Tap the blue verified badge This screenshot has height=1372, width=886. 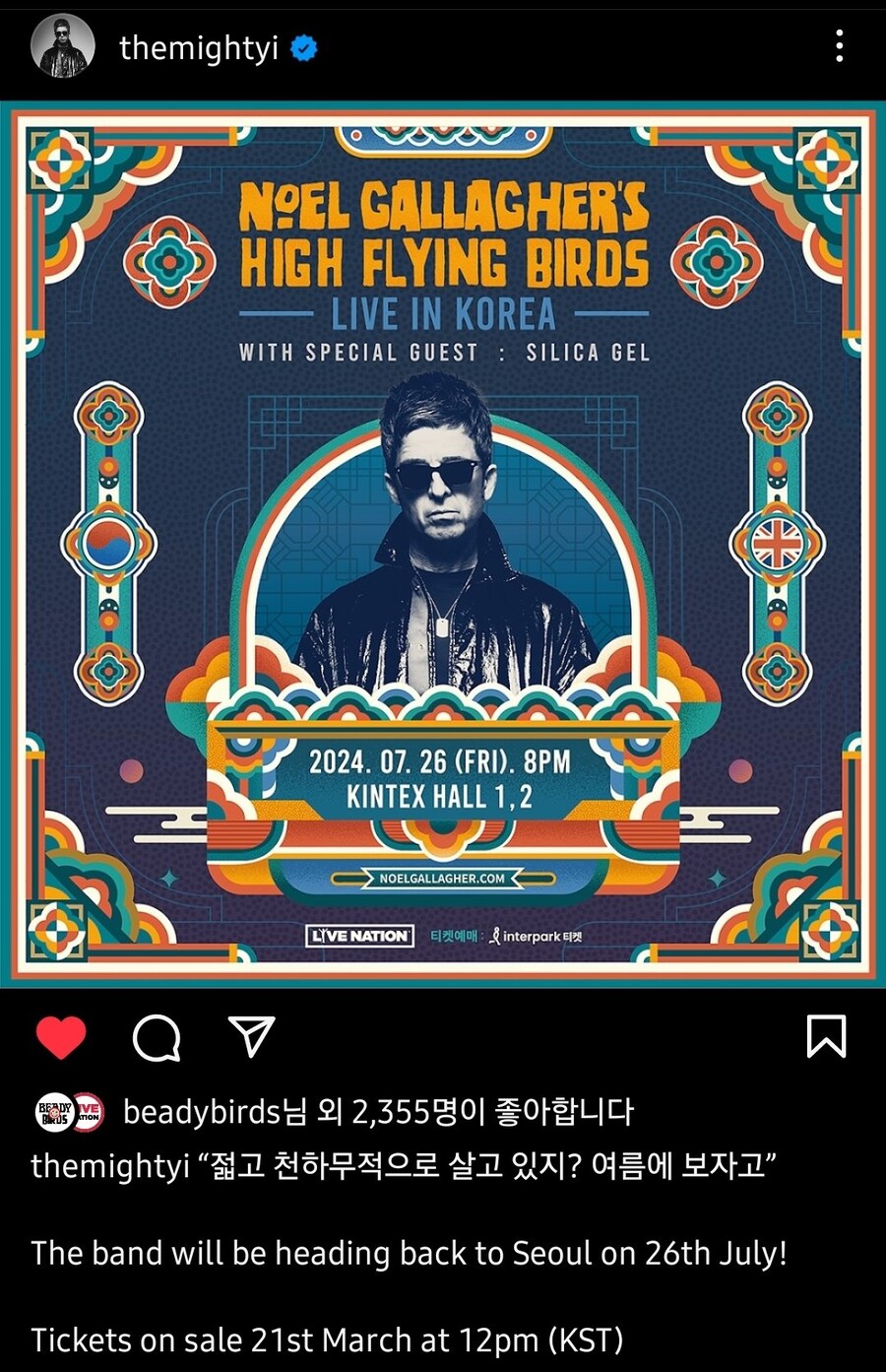[x=304, y=47]
